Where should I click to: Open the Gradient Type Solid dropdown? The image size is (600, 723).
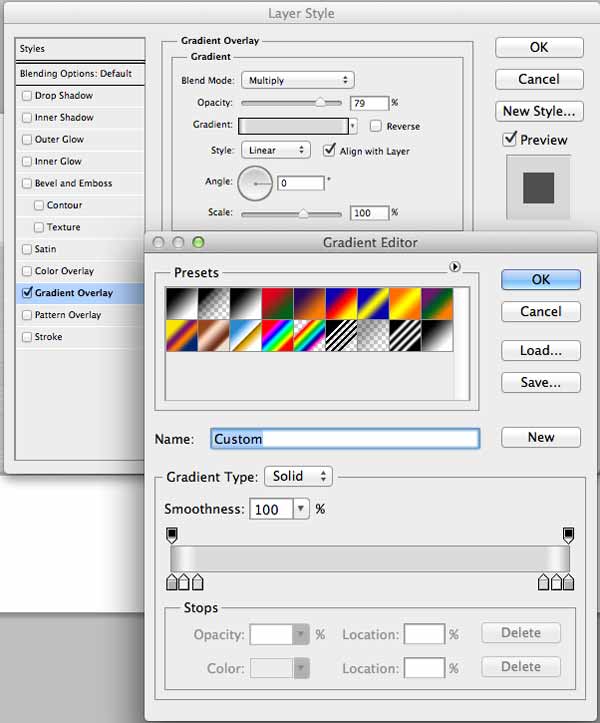pyautogui.click(x=298, y=476)
